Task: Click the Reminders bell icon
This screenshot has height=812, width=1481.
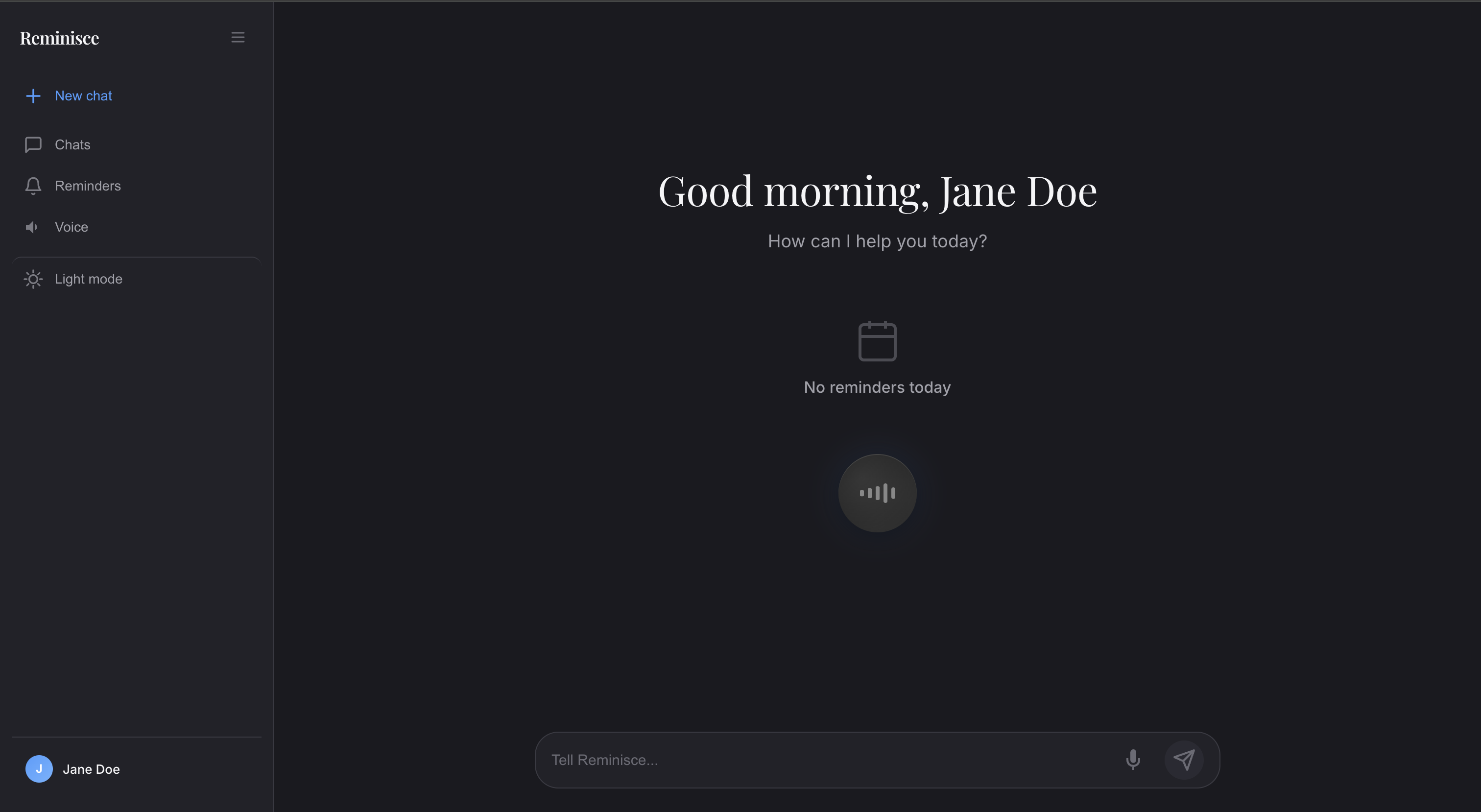Action: click(33, 186)
